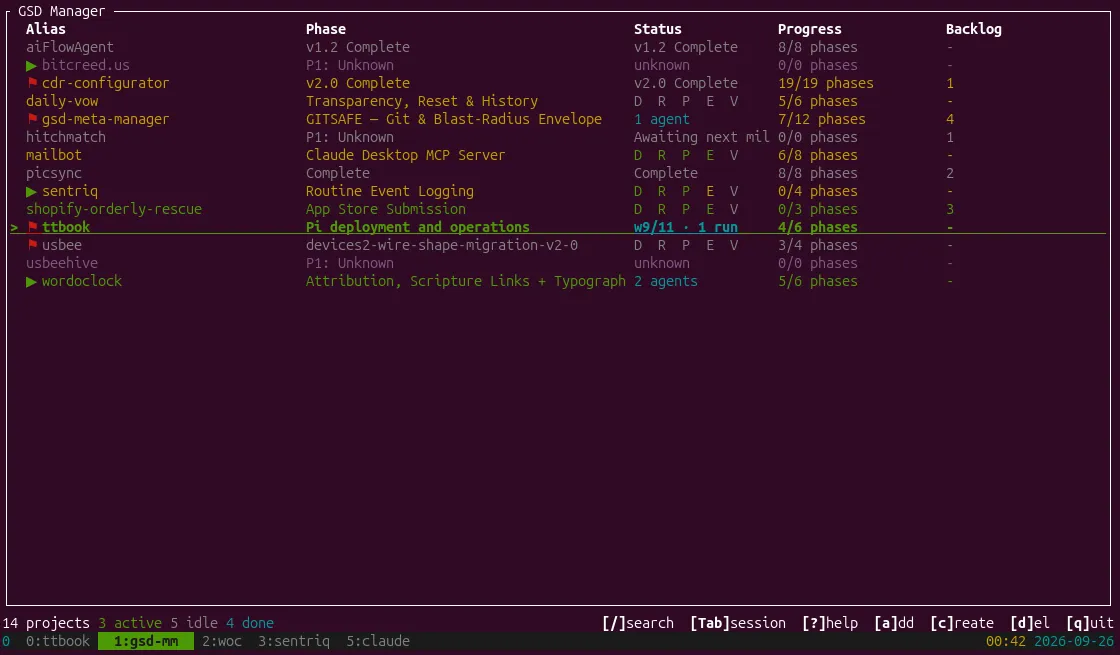Select the usbeehive alias

[x=61, y=263]
